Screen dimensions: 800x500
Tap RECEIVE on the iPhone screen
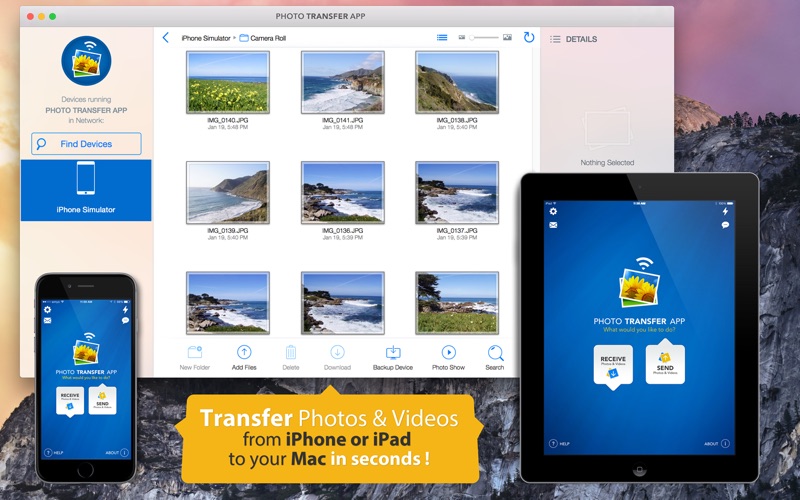tap(70, 399)
